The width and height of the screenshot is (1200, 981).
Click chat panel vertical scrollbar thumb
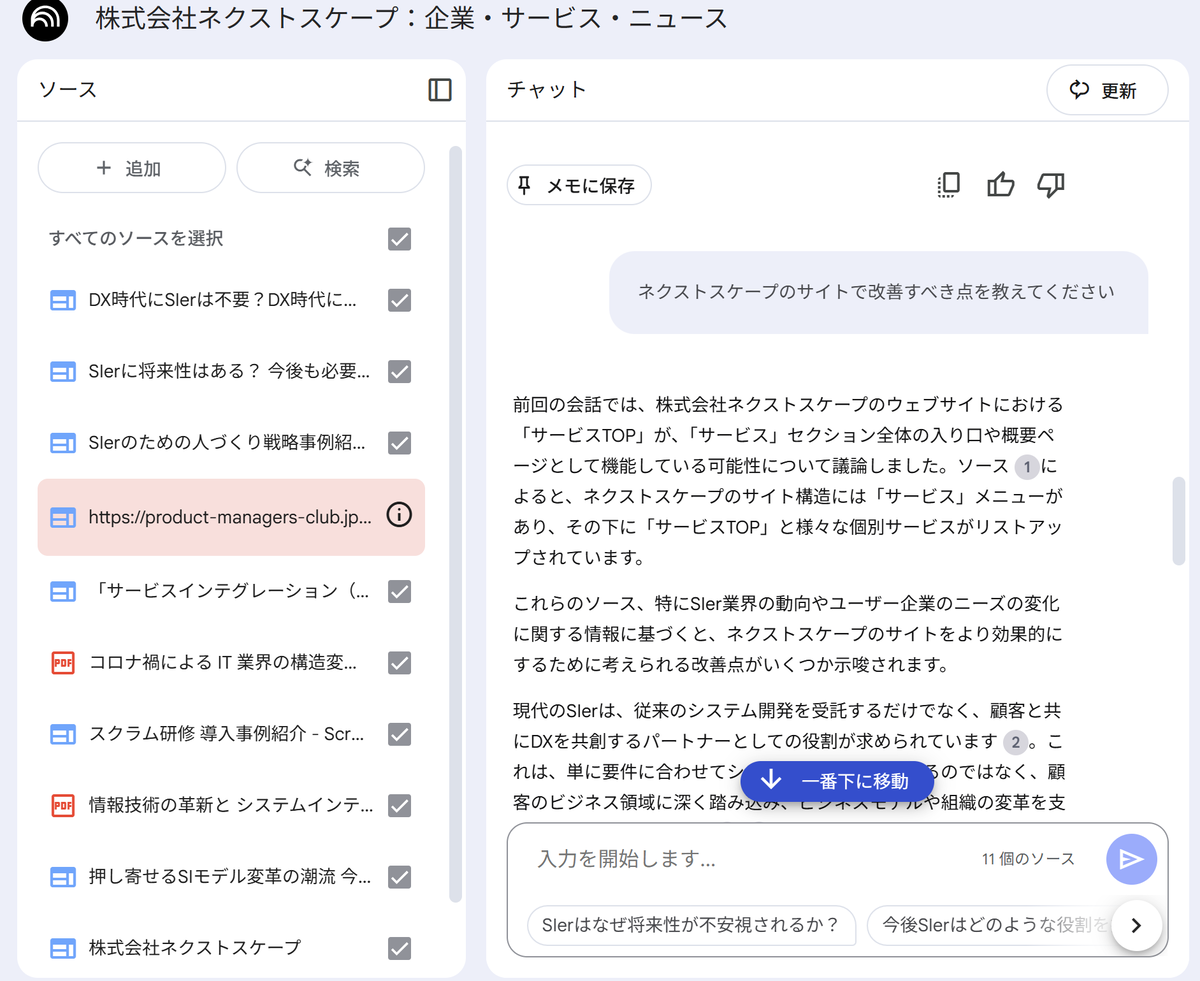click(x=1178, y=522)
